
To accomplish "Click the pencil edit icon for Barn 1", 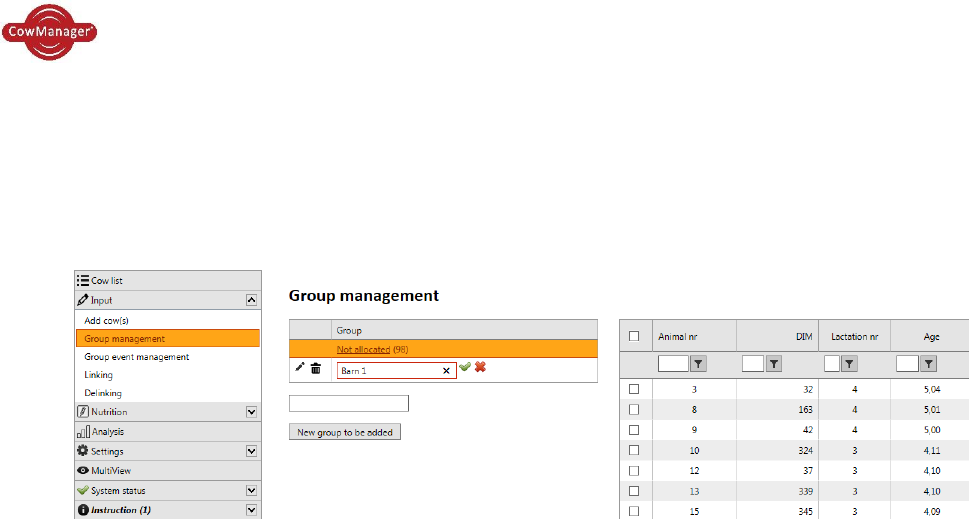I will coord(300,368).
